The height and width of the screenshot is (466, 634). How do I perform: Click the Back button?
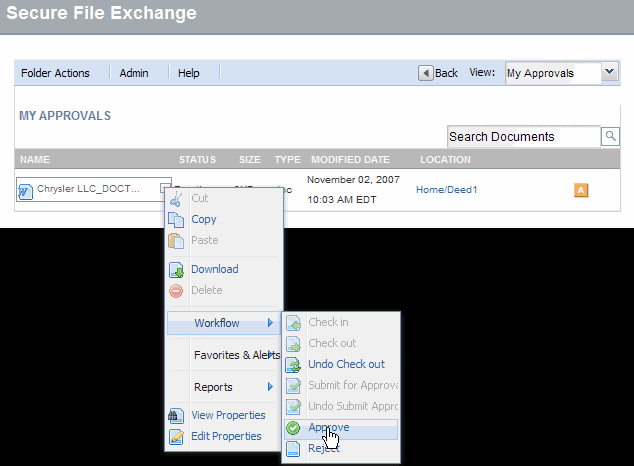pyautogui.click(x=438, y=73)
